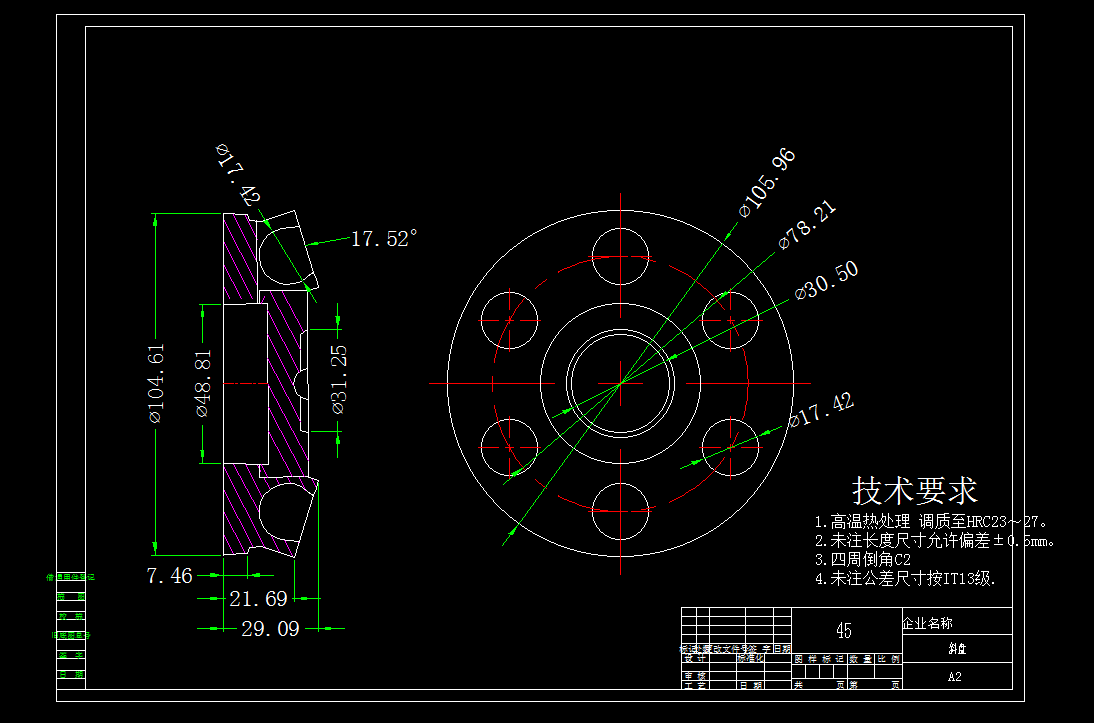1094x723 pixels.
Task: Click the ø78.21 bolt circle dimension
Action: (x=808, y=225)
